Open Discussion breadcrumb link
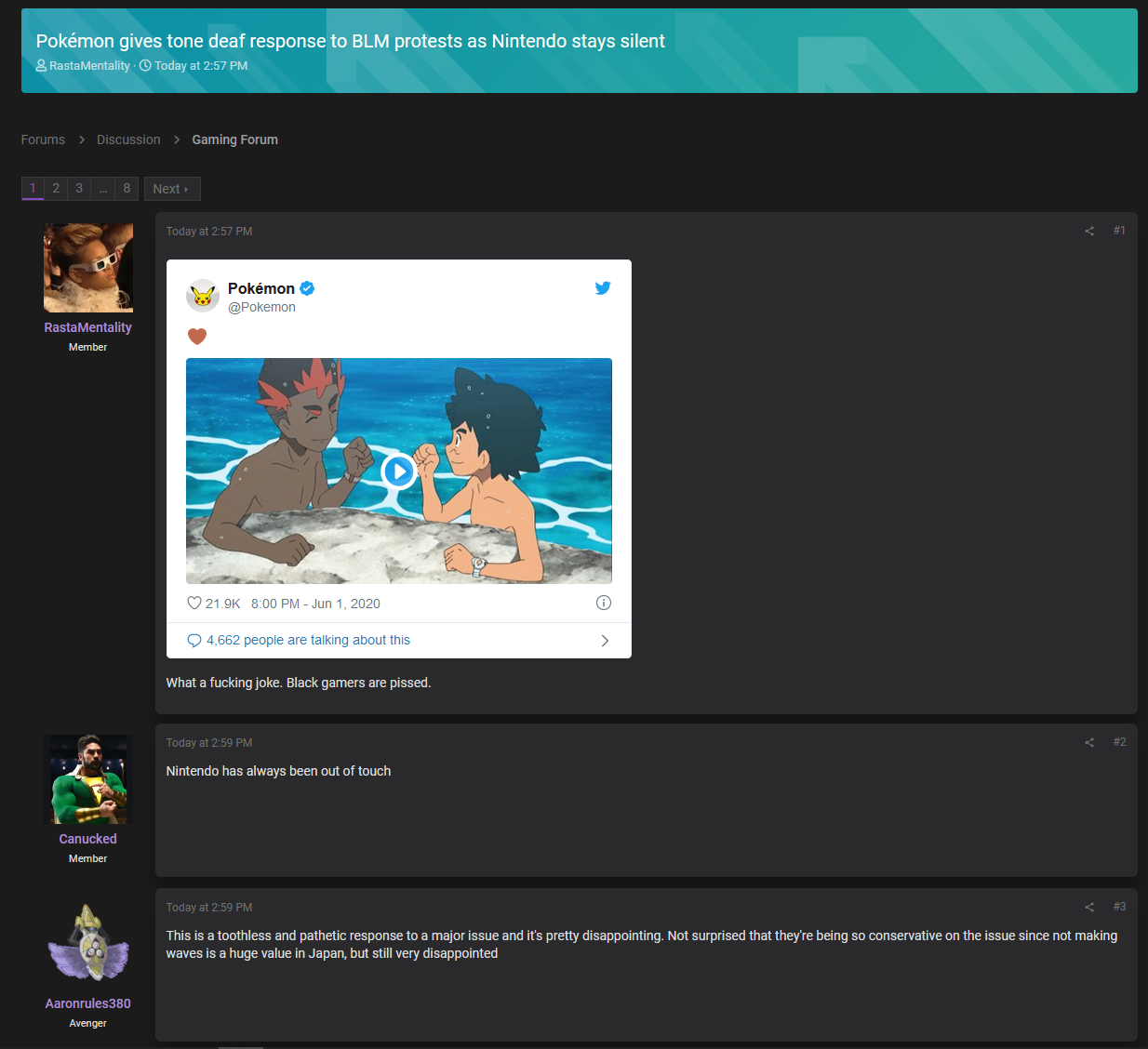This screenshot has height=1049, width=1148. (x=128, y=139)
